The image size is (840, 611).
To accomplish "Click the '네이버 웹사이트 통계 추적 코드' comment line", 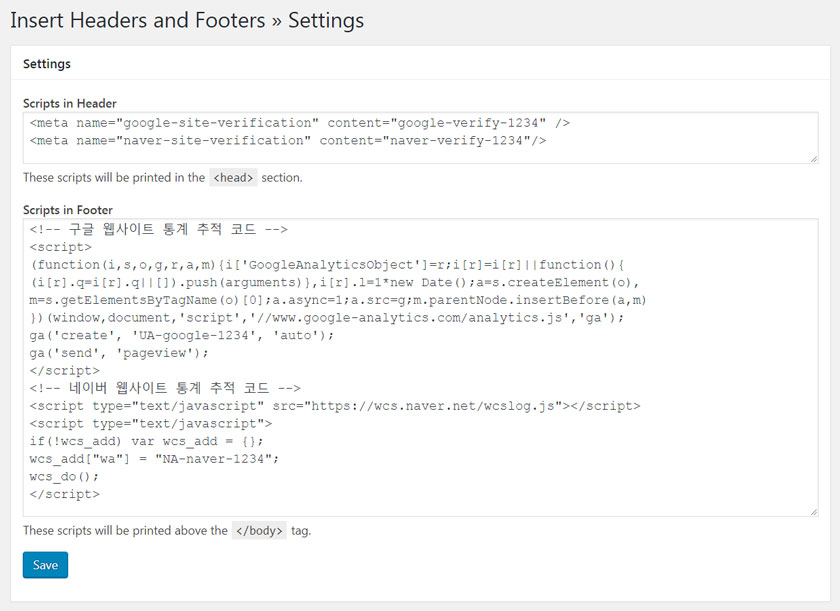I will (x=165, y=388).
